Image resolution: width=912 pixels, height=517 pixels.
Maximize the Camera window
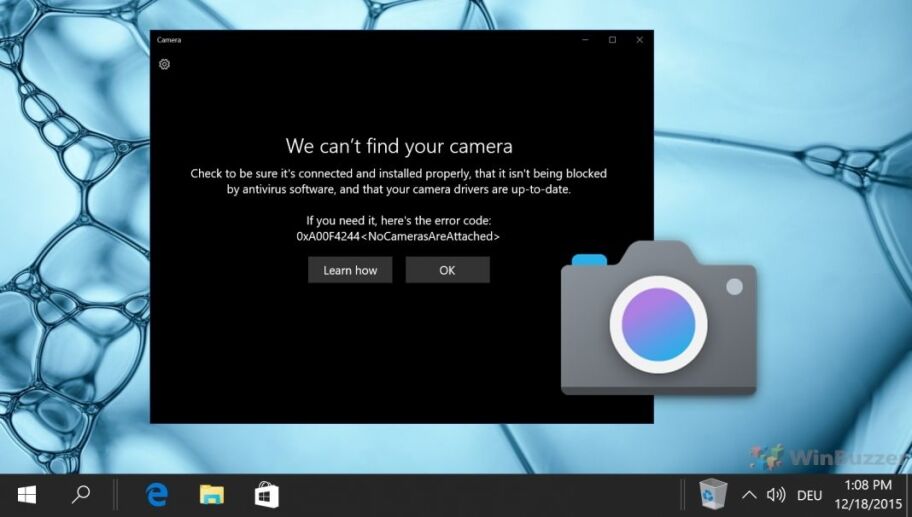(x=612, y=40)
